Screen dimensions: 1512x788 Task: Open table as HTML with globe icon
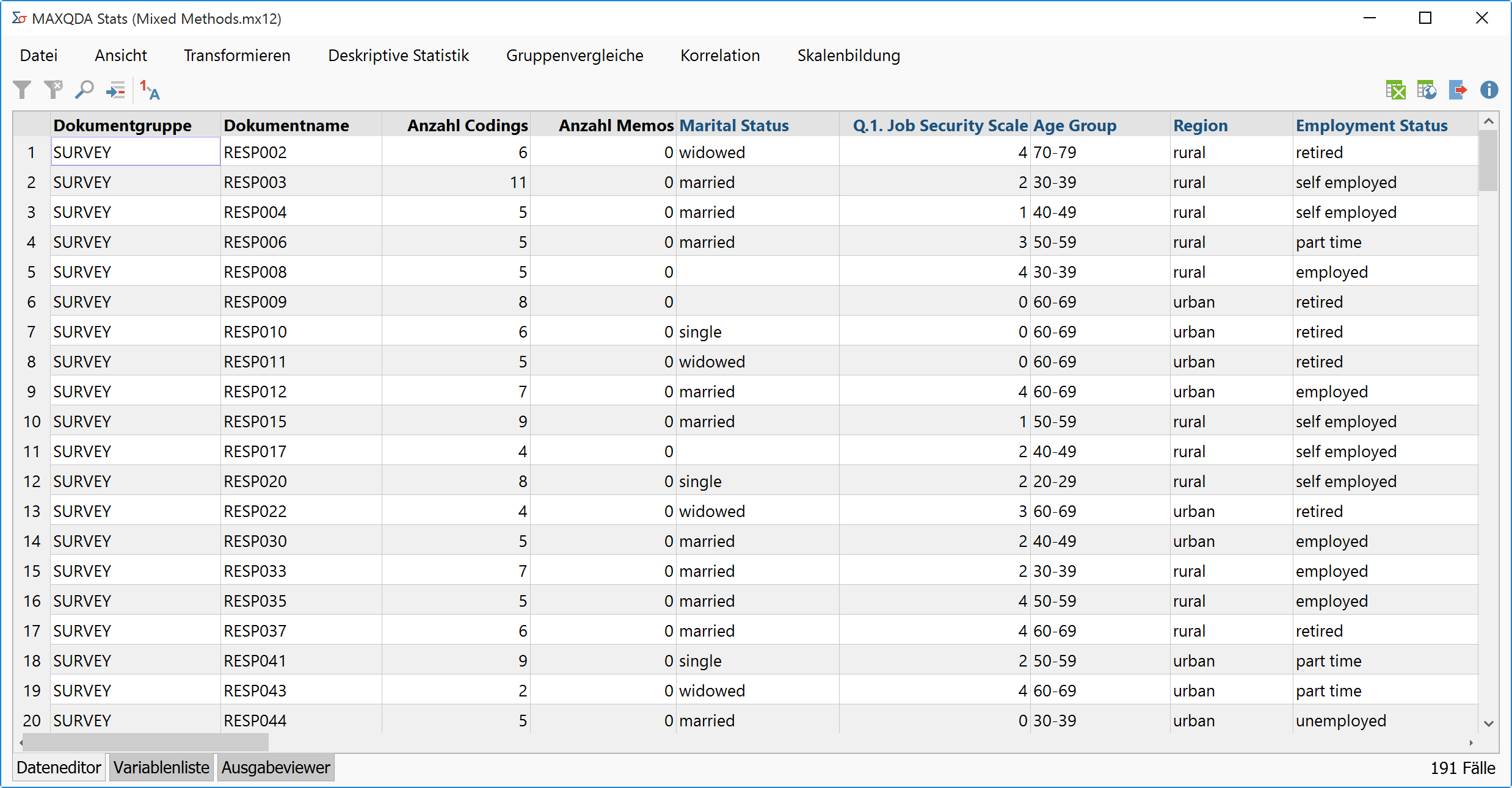click(x=1427, y=90)
